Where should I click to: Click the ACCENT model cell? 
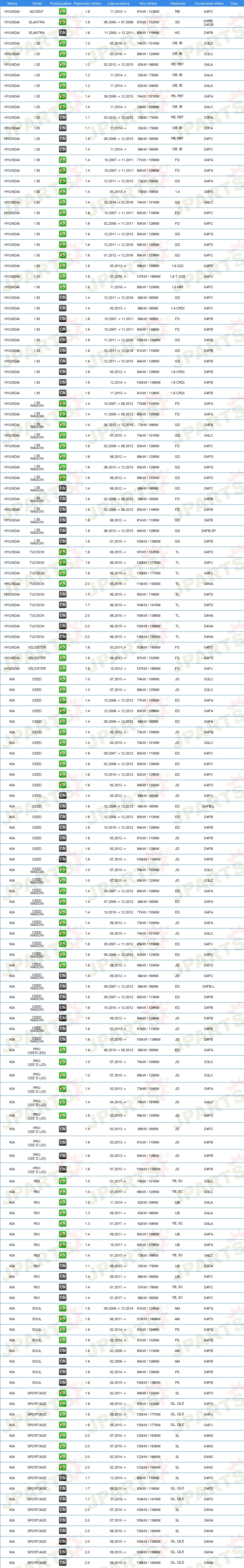click(x=37, y=12)
